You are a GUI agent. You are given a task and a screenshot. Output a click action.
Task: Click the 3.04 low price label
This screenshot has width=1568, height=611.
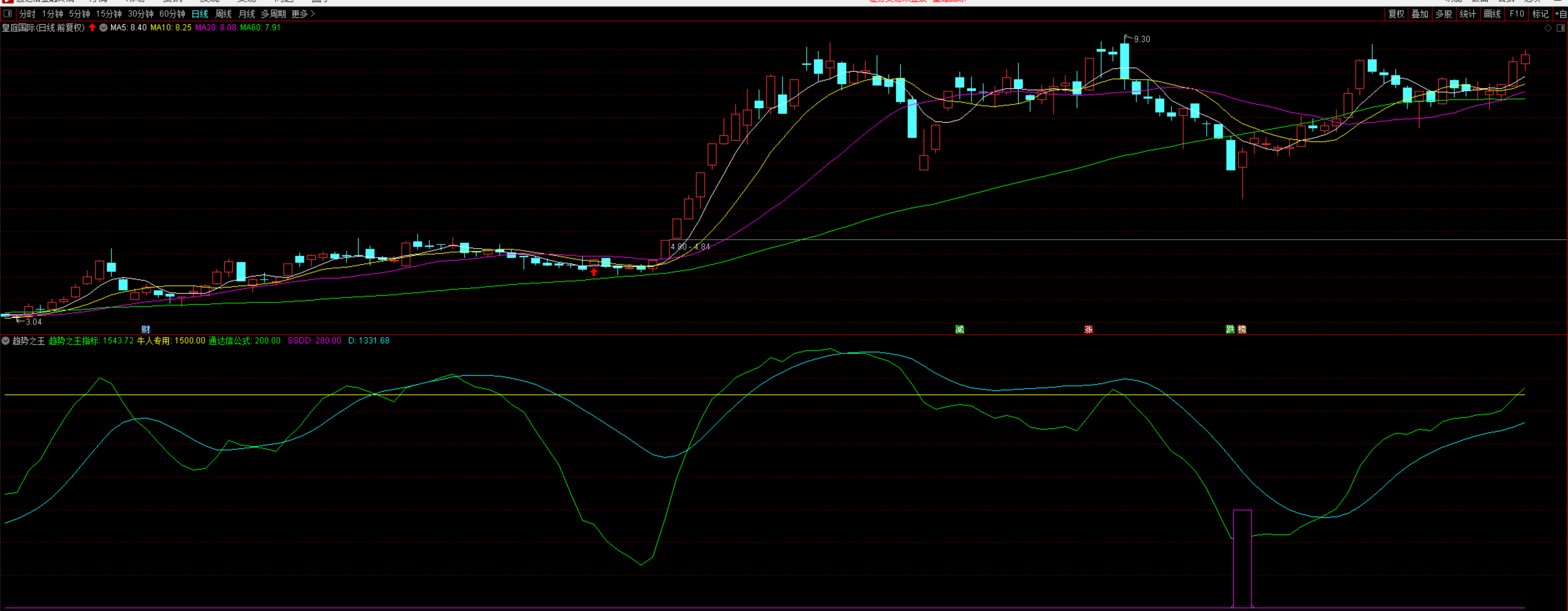click(x=34, y=322)
